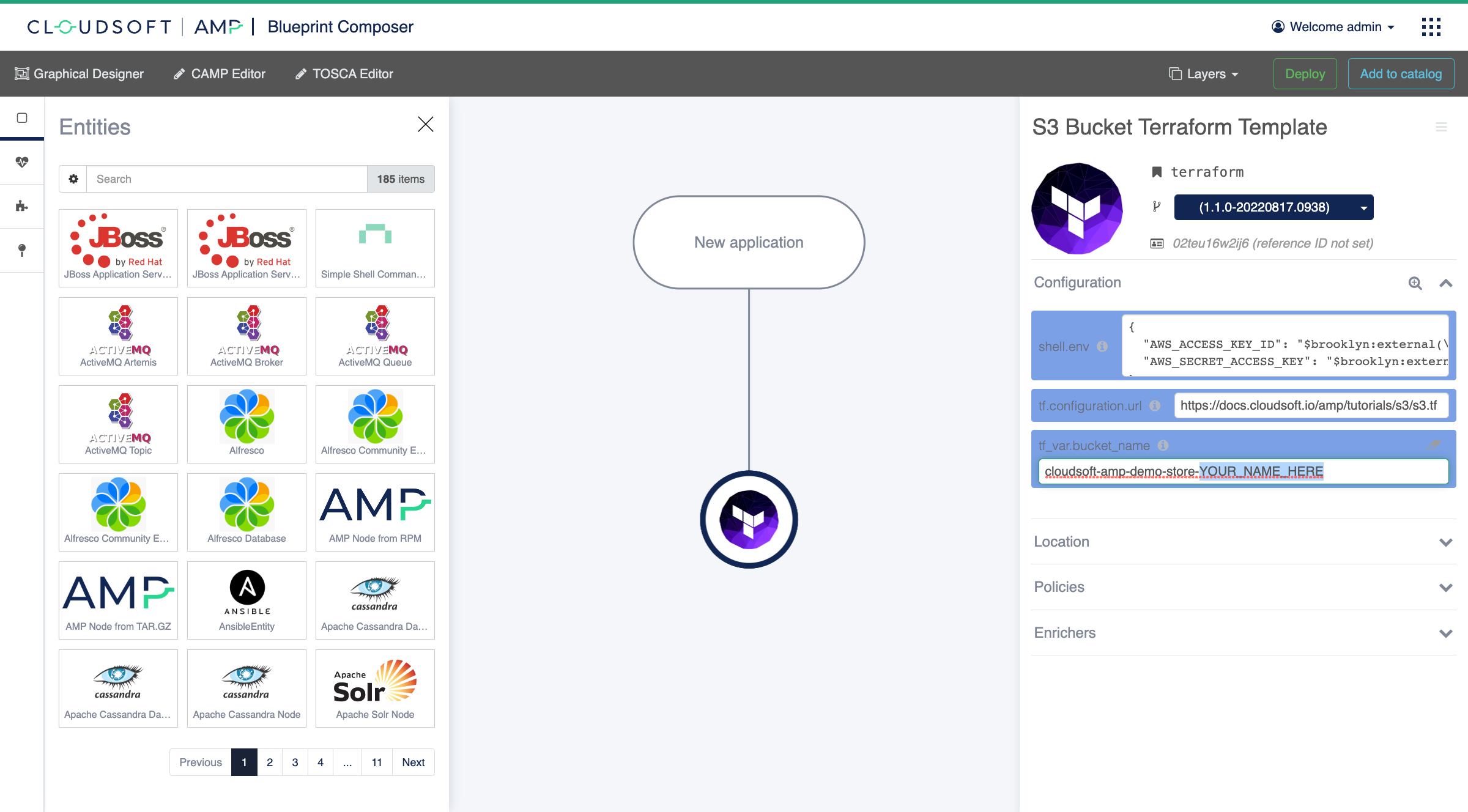Select the New application node on canvas
This screenshot has height=812, width=1468.
pyautogui.click(x=749, y=242)
